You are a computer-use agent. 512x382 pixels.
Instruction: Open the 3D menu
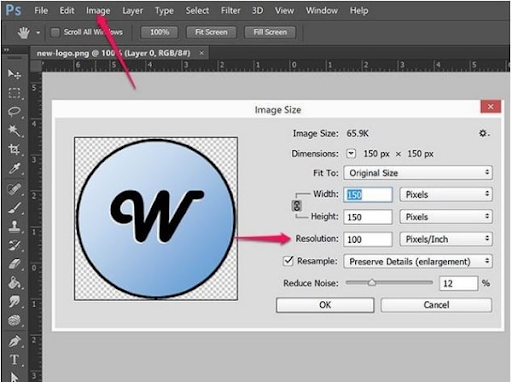click(x=257, y=11)
